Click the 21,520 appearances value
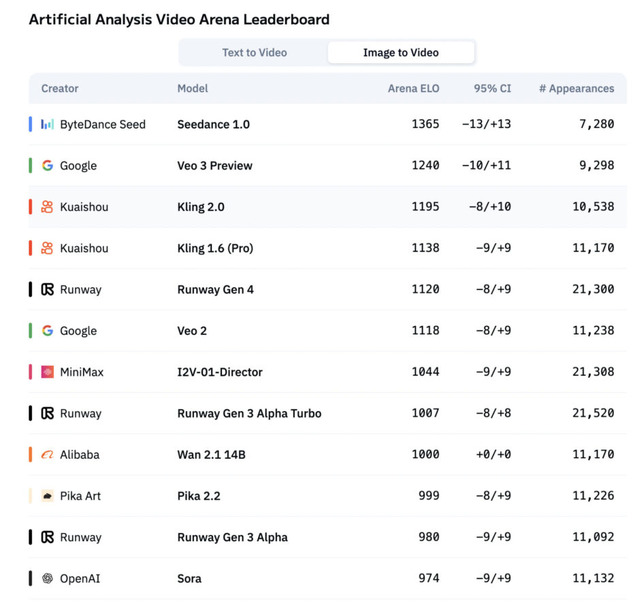Viewport: 640px width, 616px height. pyautogui.click(x=593, y=413)
